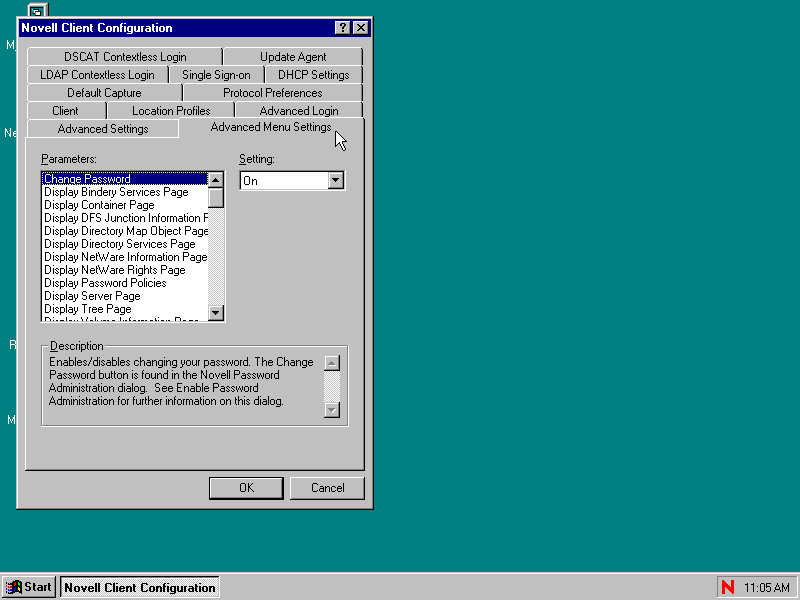800x600 pixels.
Task: Choose Display Server Page parameter
Action: click(x=125, y=296)
